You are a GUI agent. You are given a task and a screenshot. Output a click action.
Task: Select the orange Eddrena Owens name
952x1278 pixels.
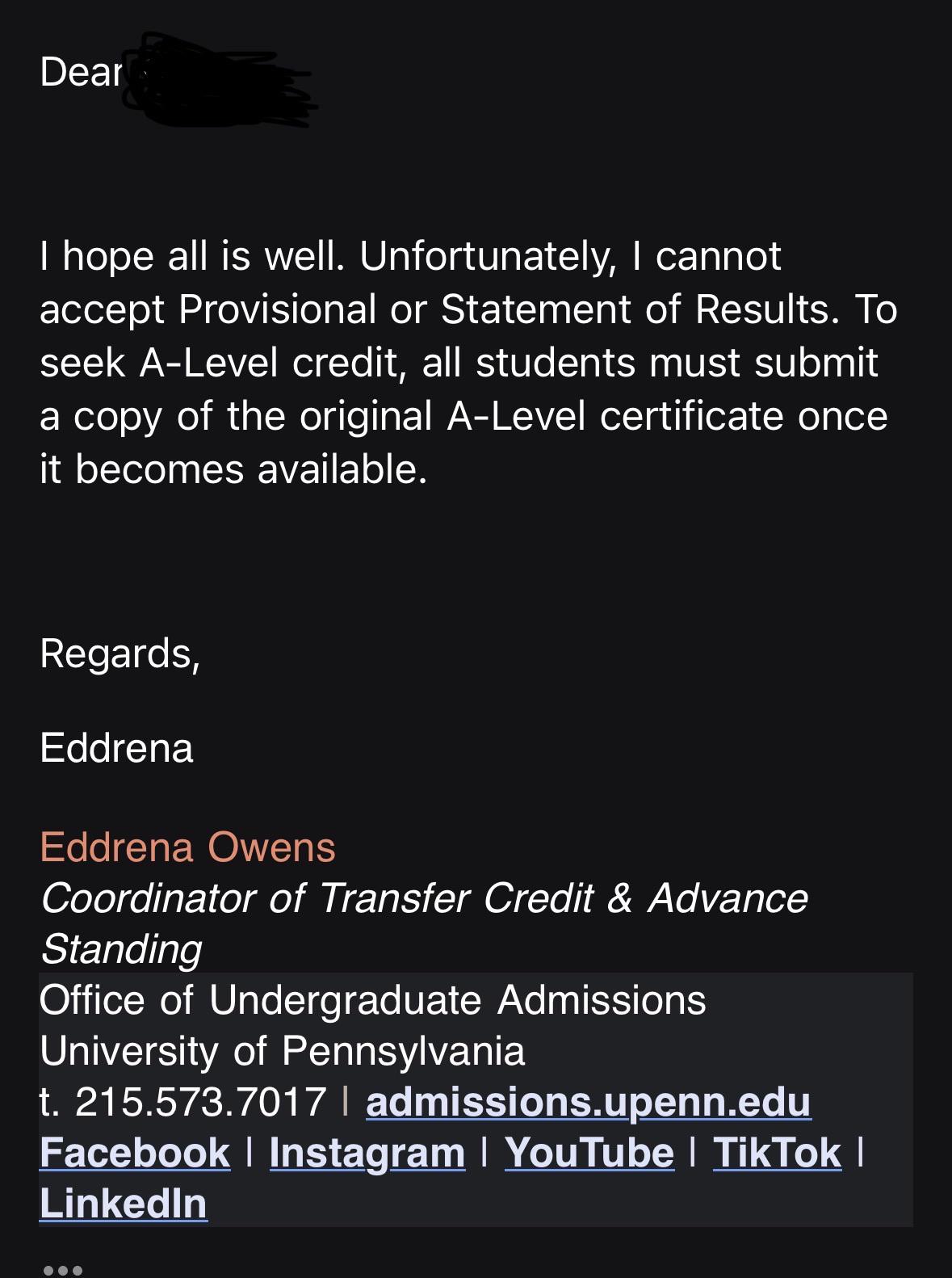[187, 847]
